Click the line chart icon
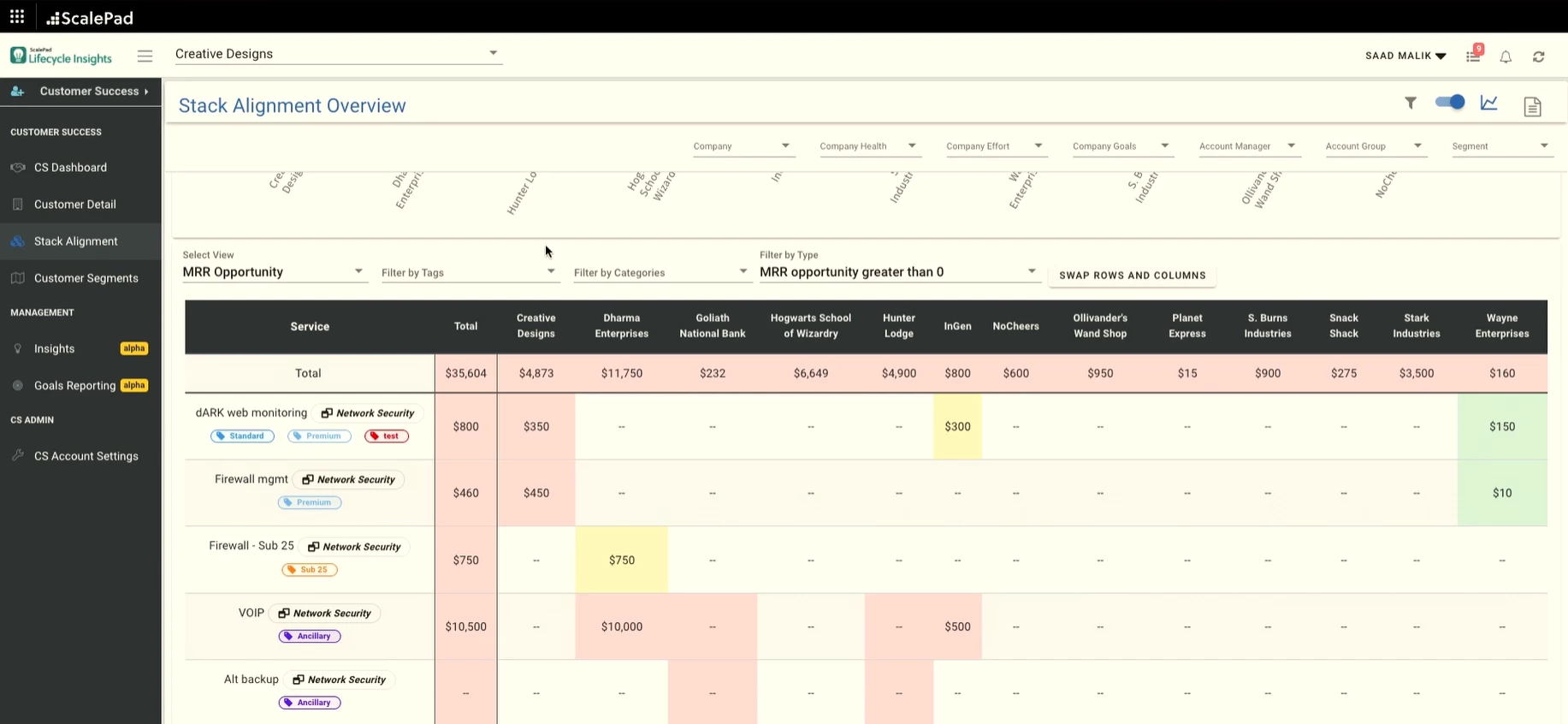 click(1489, 103)
